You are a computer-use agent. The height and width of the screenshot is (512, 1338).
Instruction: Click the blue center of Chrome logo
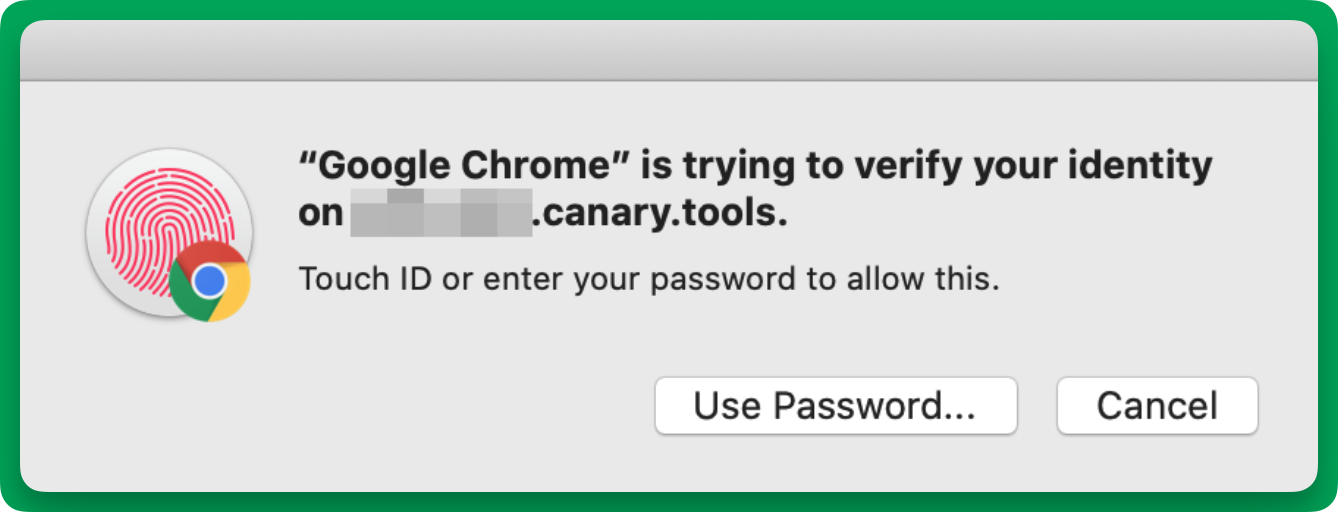209,282
